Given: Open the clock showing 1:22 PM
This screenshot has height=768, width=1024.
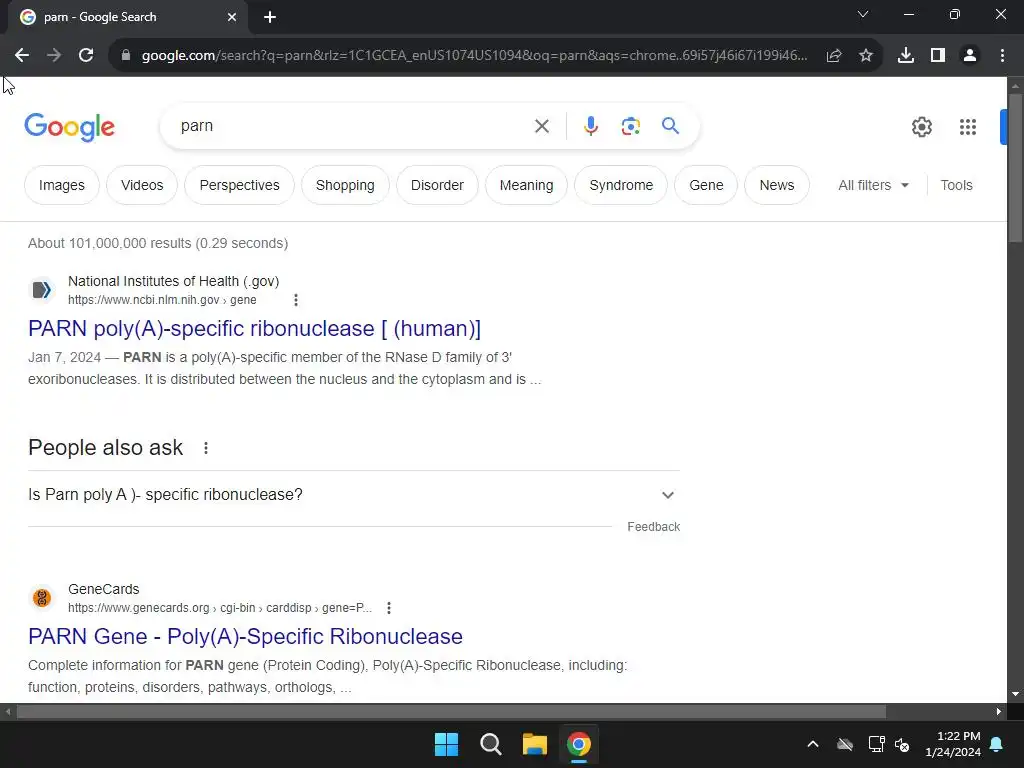Looking at the screenshot, I should coord(953,744).
